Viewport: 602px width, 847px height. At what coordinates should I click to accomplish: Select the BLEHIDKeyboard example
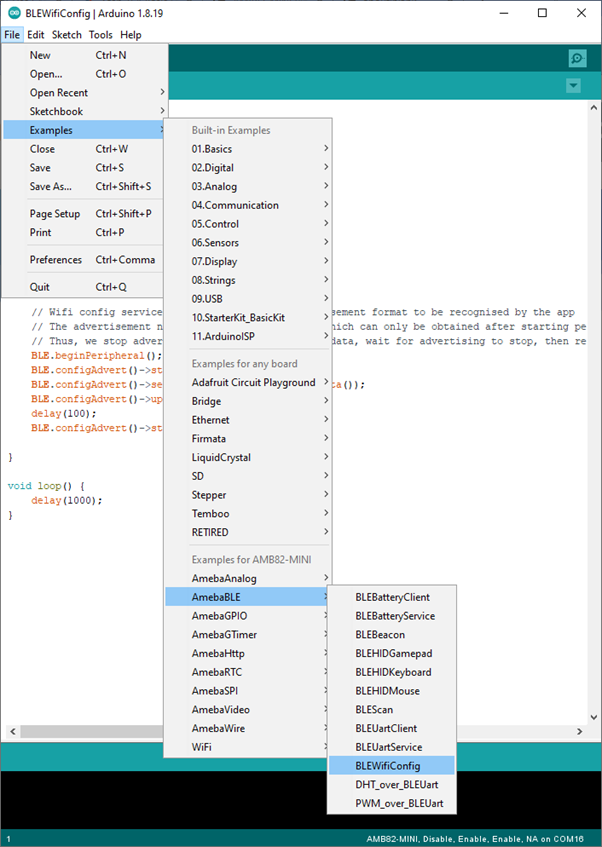pyautogui.click(x=393, y=672)
